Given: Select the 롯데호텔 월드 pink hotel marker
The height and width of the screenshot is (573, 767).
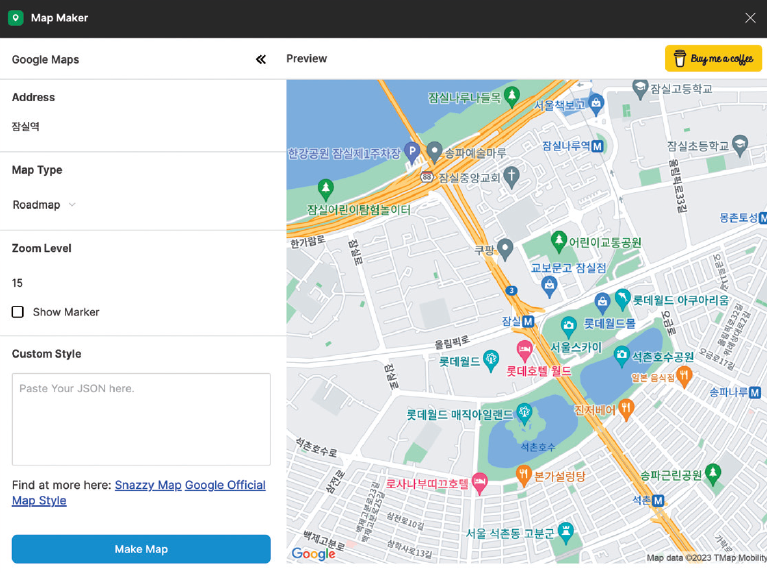Looking at the screenshot, I should click(524, 351).
